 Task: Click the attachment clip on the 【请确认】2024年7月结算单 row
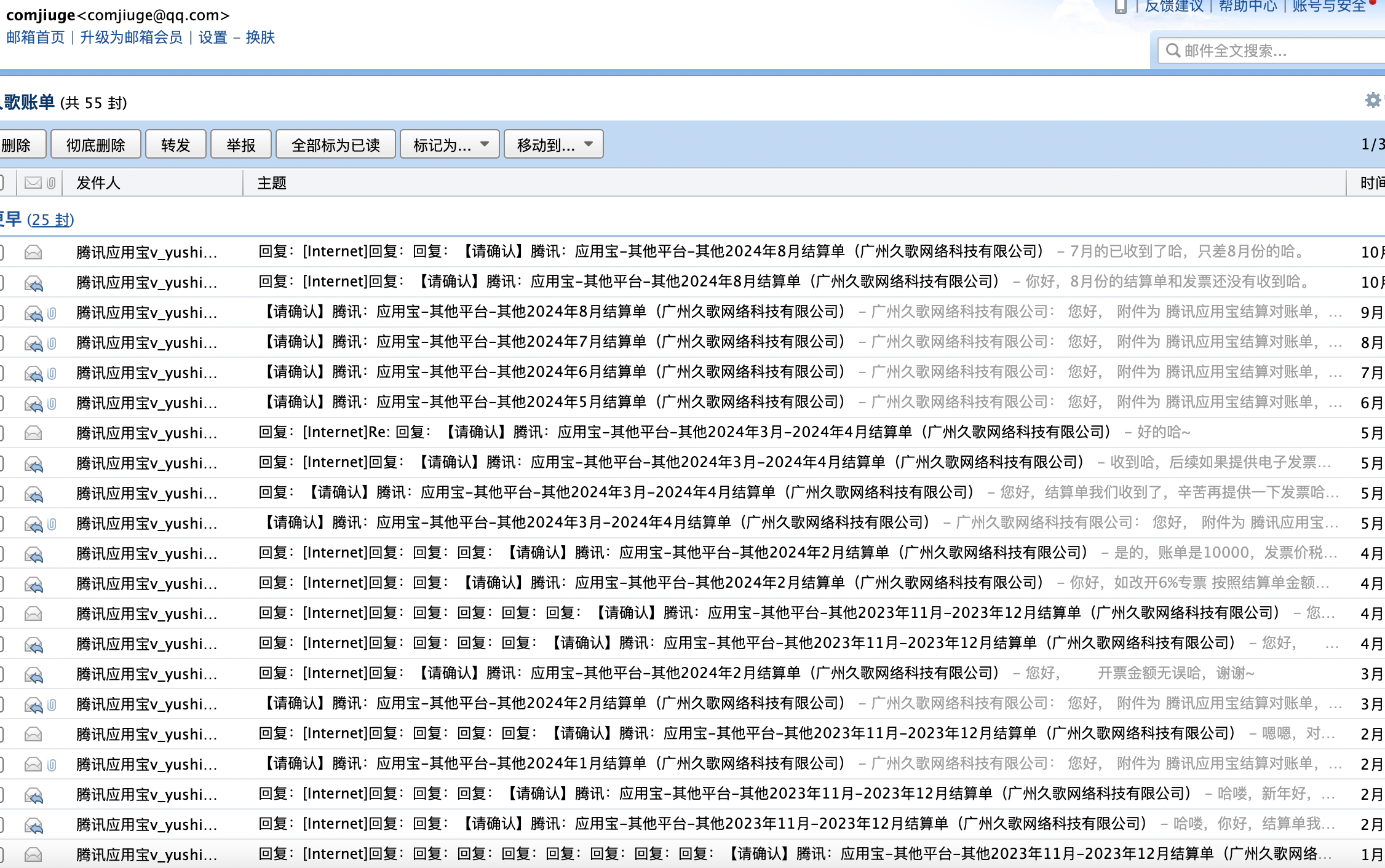52,343
